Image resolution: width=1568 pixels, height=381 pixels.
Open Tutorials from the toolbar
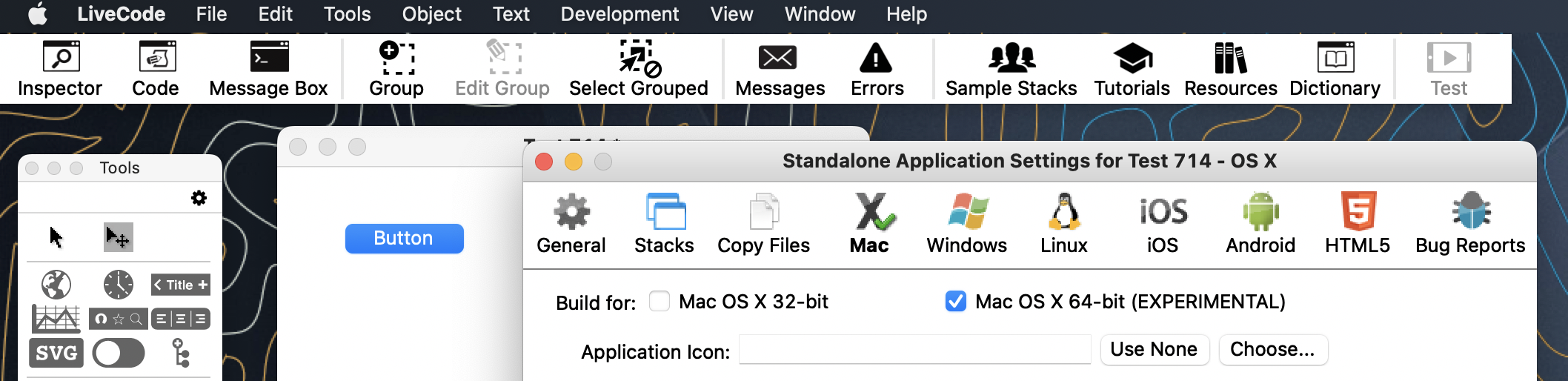coord(1132,69)
